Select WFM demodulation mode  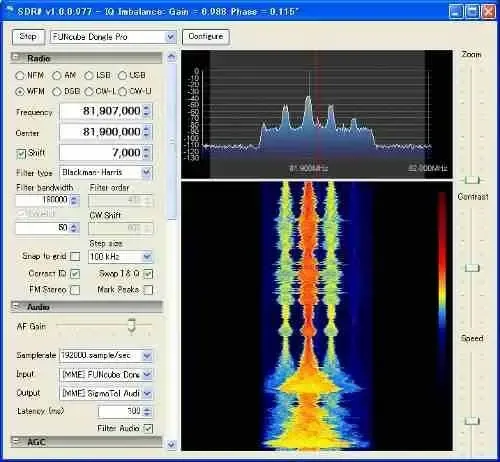click(19, 91)
